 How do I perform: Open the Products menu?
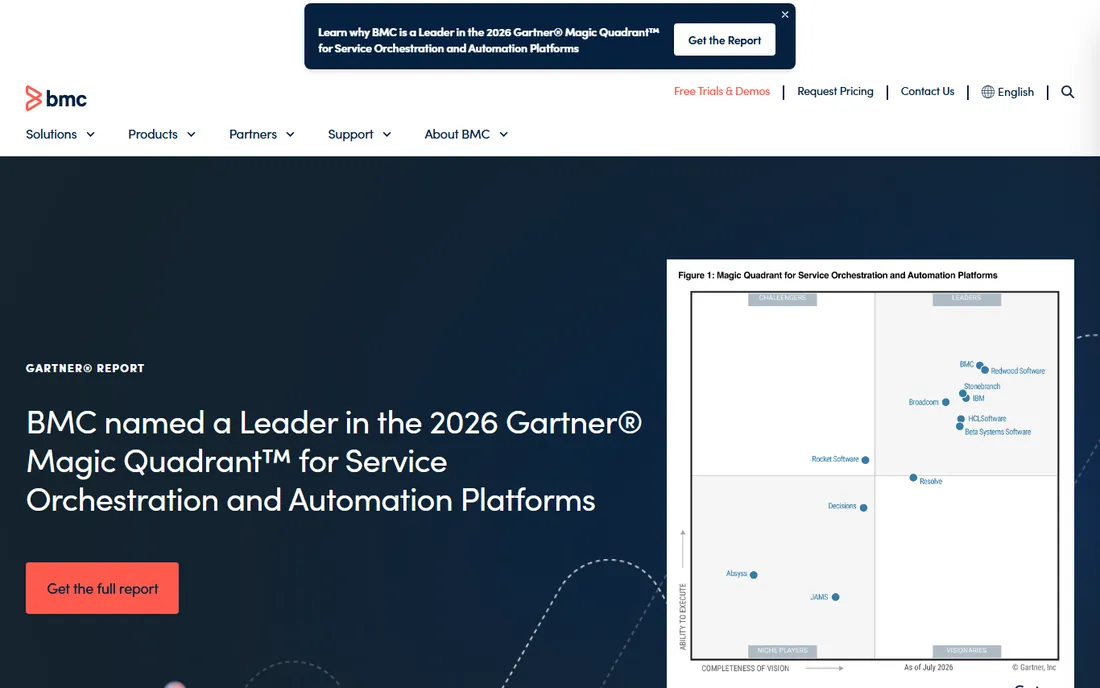(152, 134)
